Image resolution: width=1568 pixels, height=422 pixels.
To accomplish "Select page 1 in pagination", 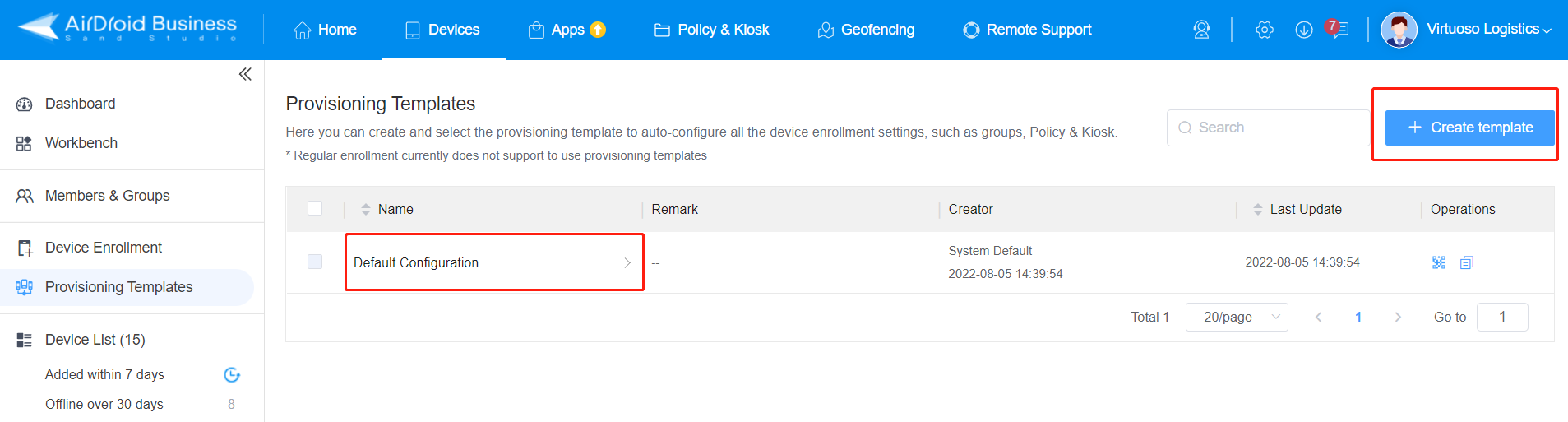I will (x=1358, y=317).
